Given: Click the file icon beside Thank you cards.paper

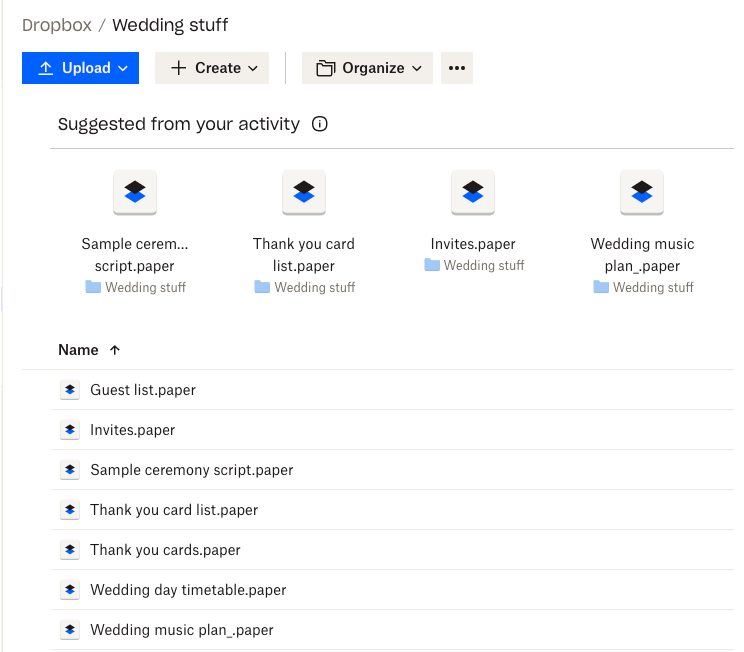Looking at the screenshot, I should (70, 550).
